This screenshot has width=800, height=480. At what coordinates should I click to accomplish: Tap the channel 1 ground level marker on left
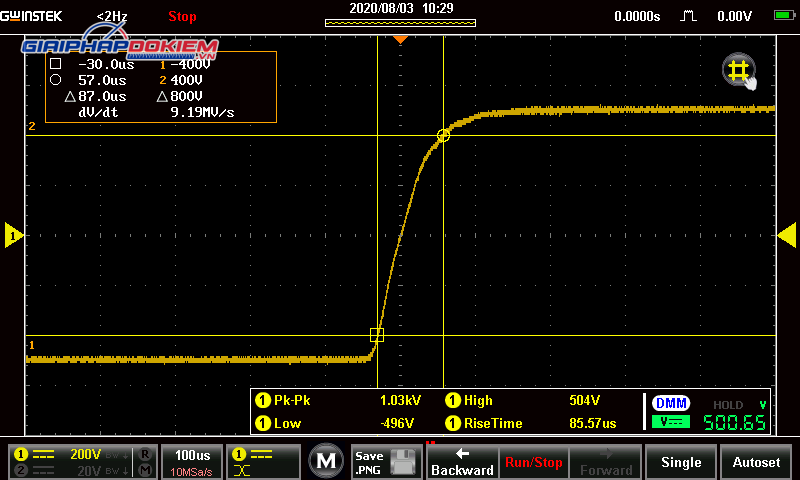pyautogui.click(x=14, y=235)
